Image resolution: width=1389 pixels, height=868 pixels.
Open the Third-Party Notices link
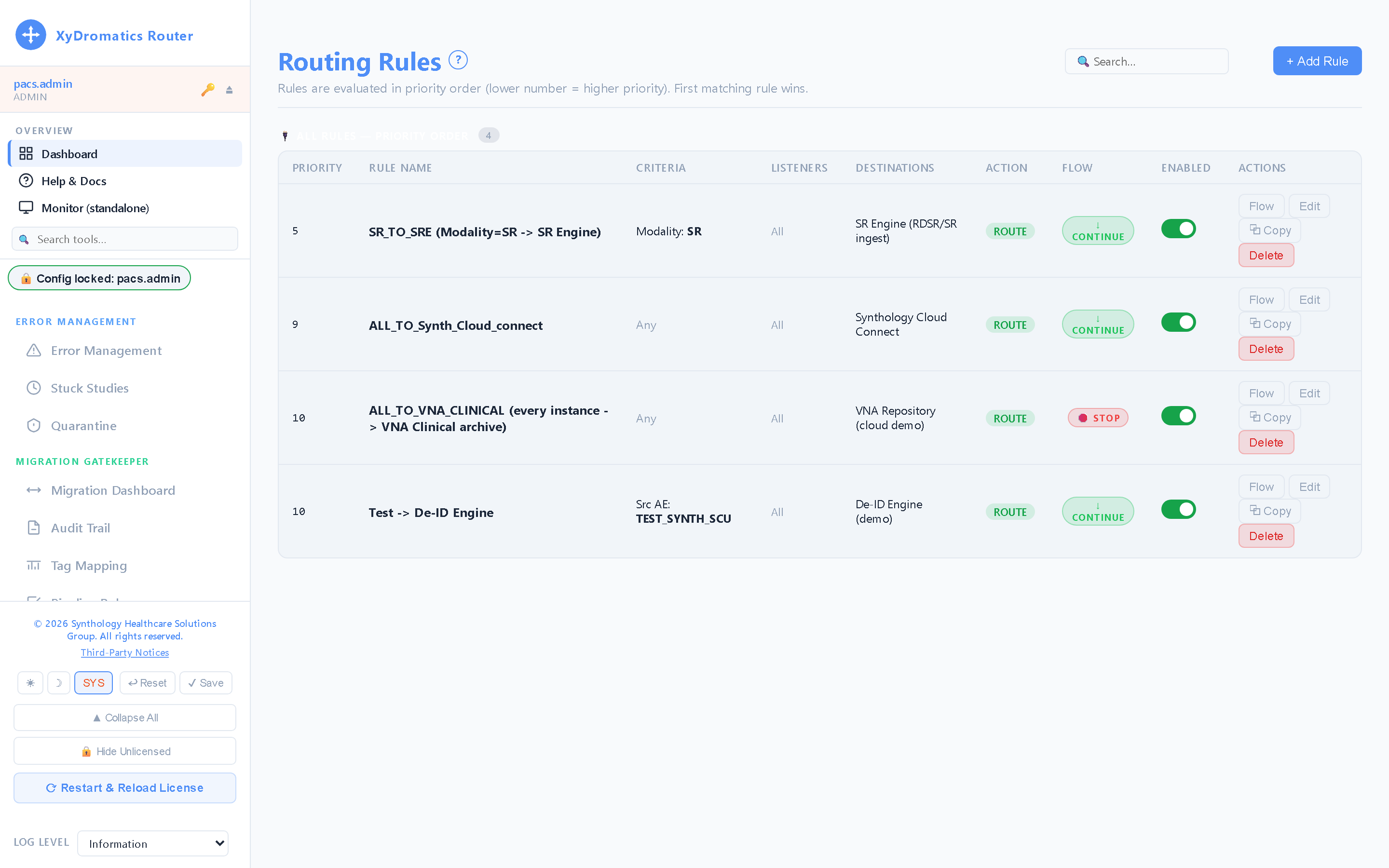(124, 653)
